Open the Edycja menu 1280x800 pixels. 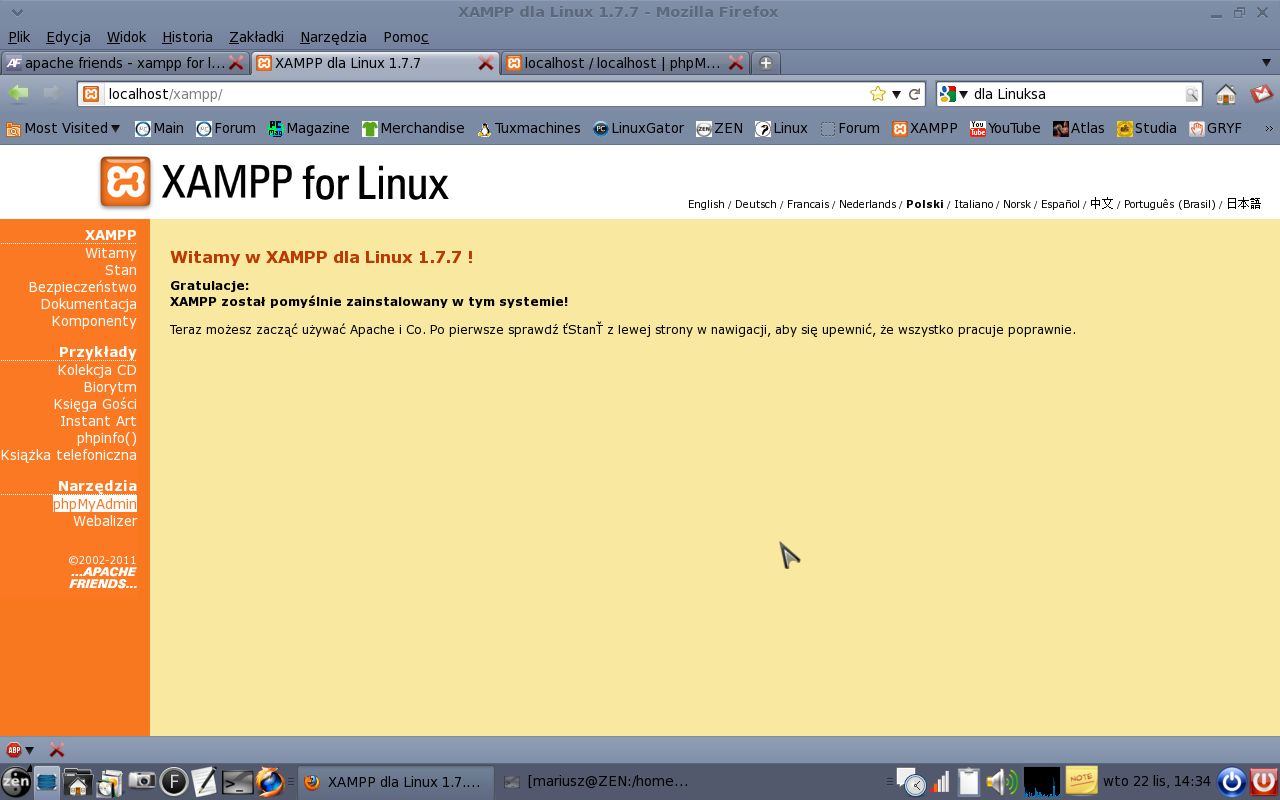coord(68,37)
